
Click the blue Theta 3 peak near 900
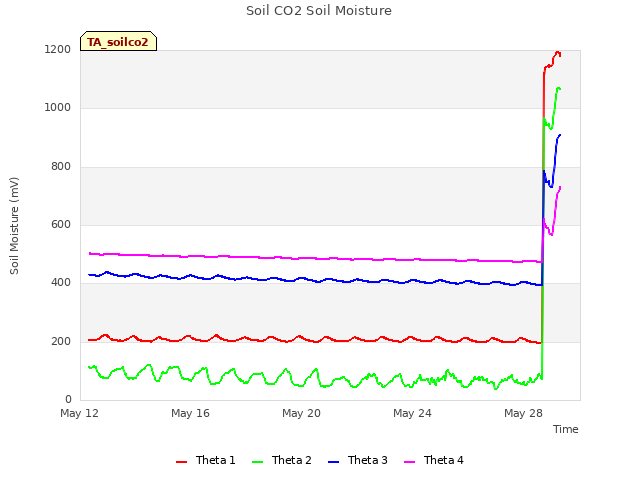(559, 135)
